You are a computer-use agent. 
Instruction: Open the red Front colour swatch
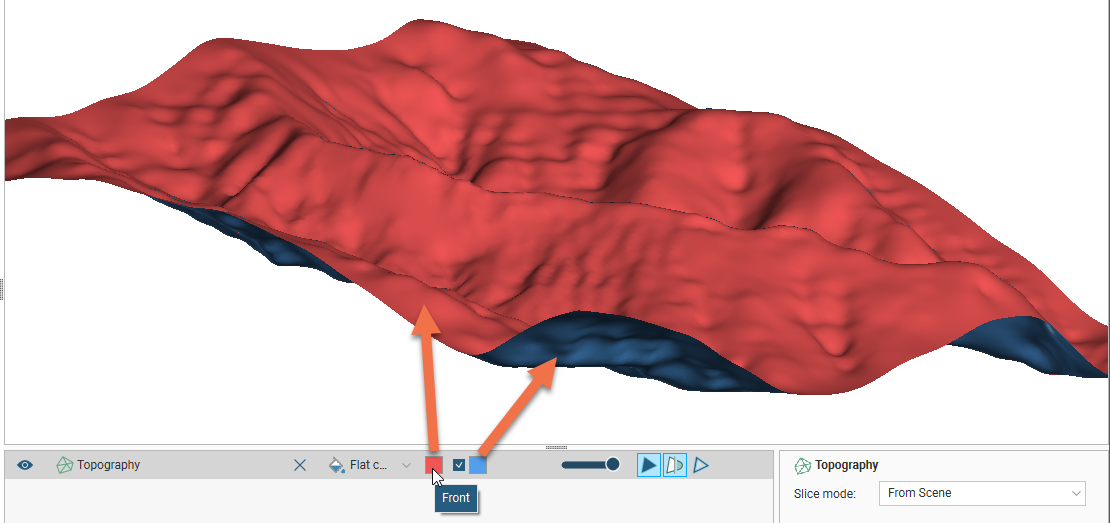(x=434, y=465)
